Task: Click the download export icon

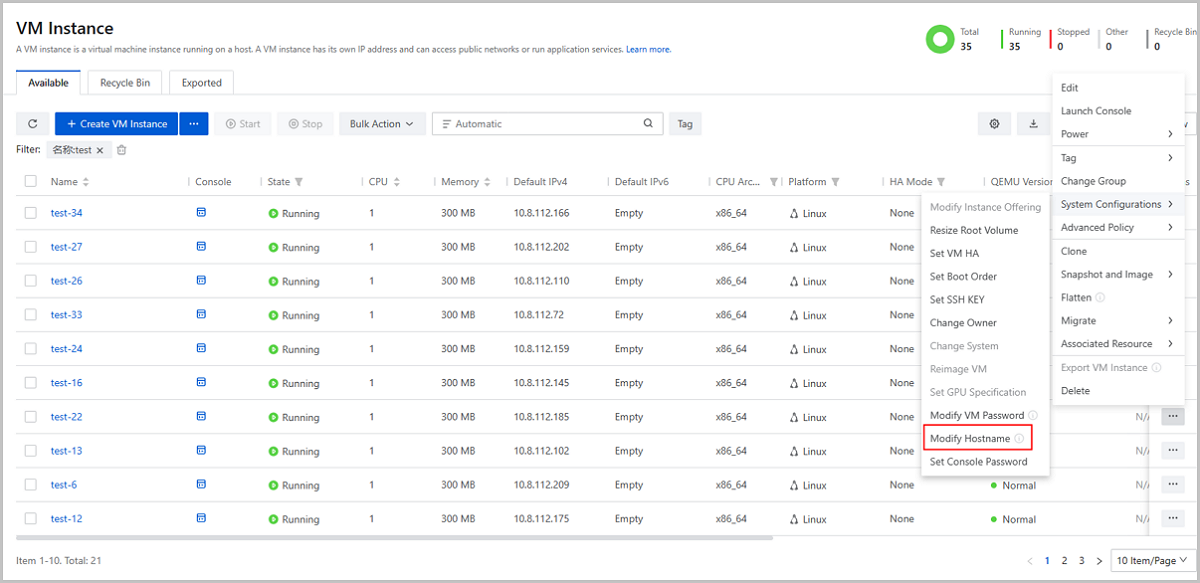Action: [1033, 124]
